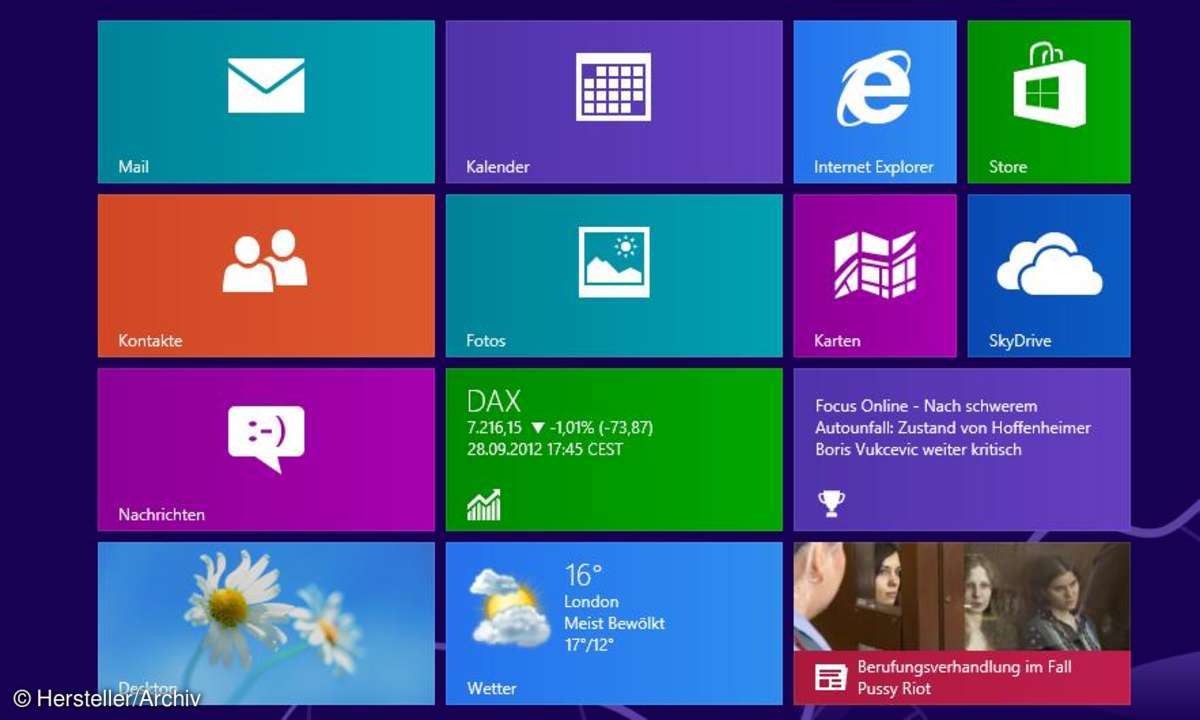Click the date 28.09.2012 17:45 CEST
This screenshot has width=1200, height=720.
(x=545, y=450)
